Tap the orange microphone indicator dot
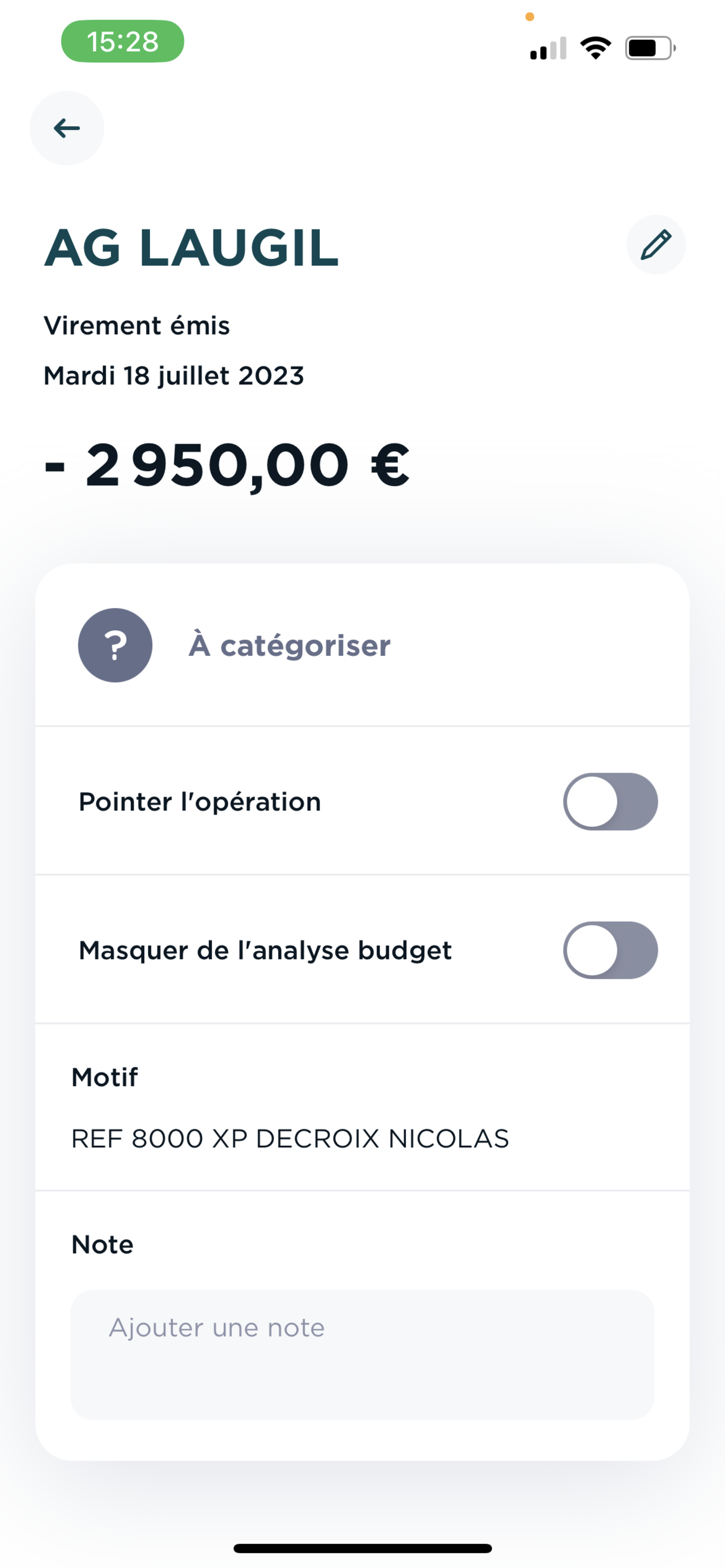The image size is (725, 1568). coord(530,17)
